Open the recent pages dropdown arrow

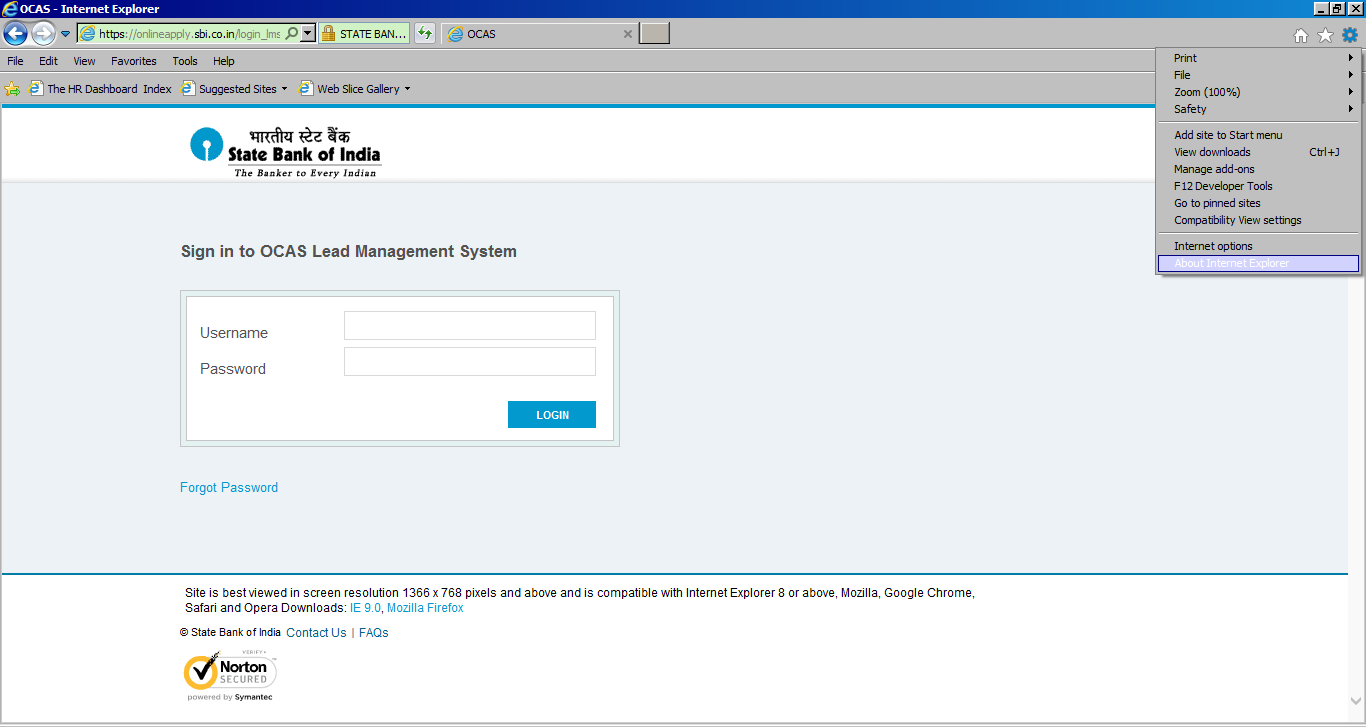(x=66, y=34)
